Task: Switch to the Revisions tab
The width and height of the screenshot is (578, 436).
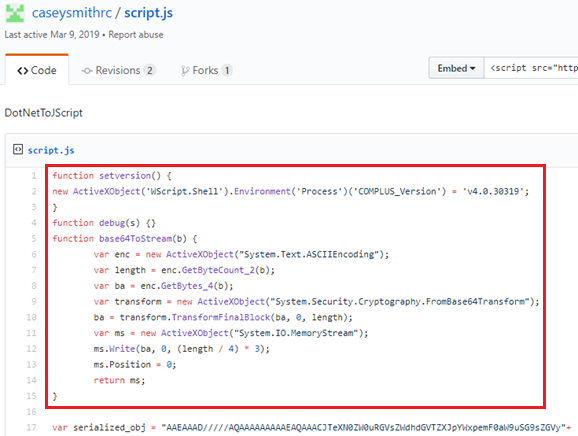Action: pyautogui.click(x=119, y=70)
